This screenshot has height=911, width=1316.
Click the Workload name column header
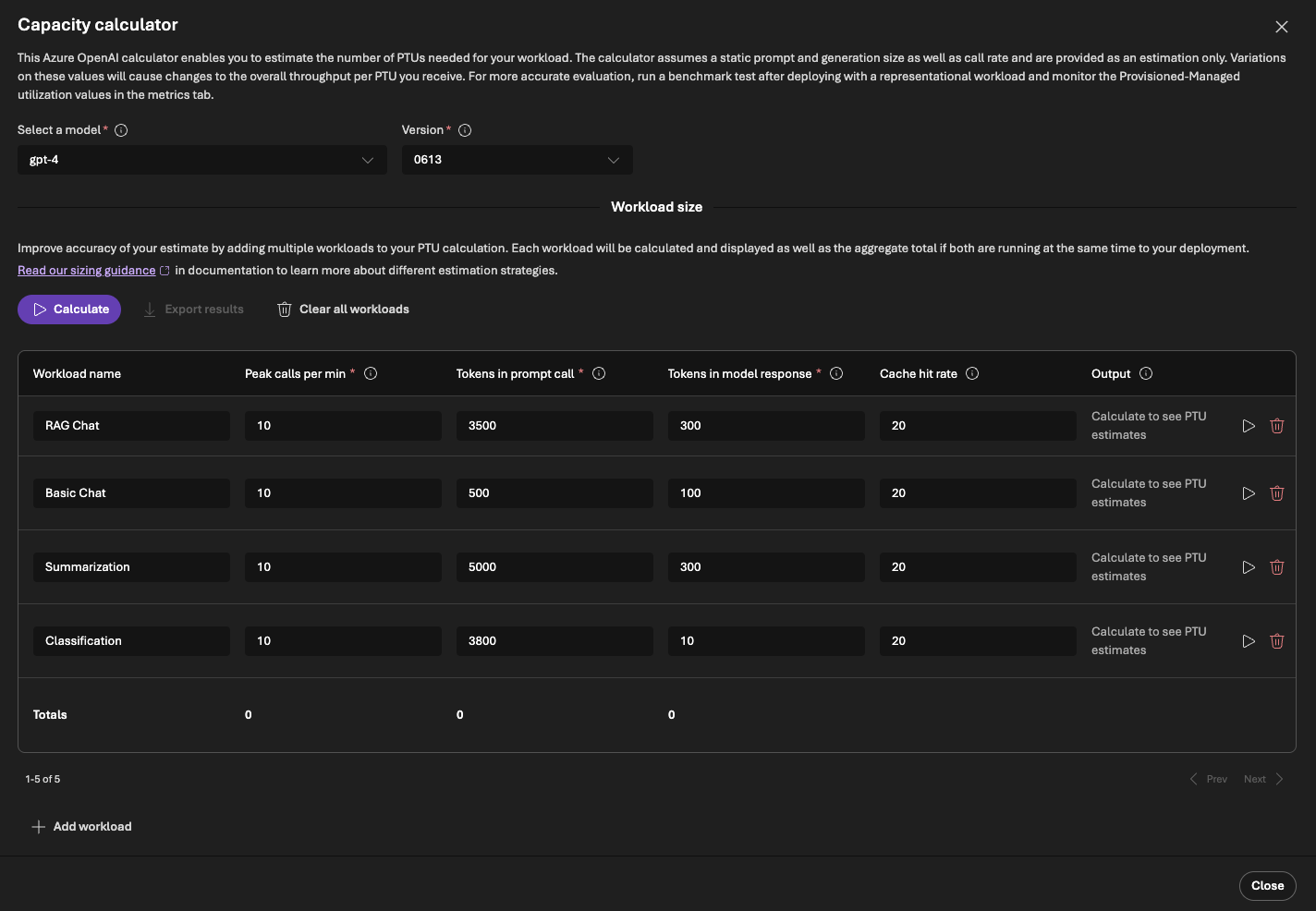click(x=77, y=374)
